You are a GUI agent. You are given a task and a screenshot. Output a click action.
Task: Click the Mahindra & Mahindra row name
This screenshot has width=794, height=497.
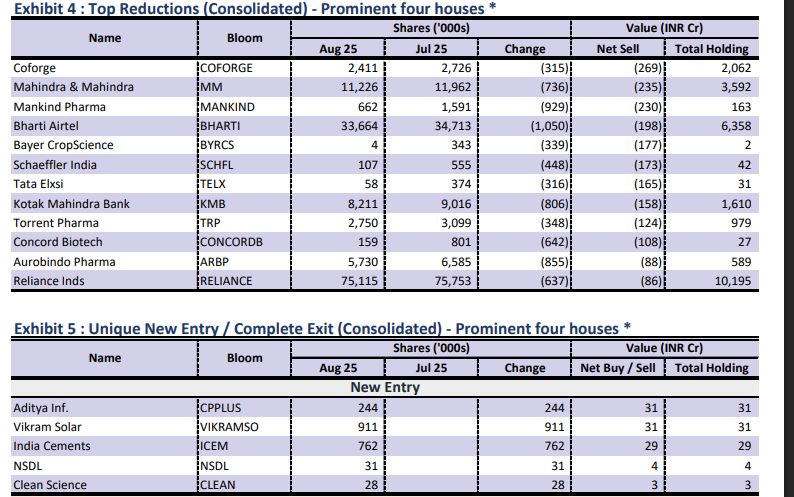pyautogui.click(x=73, y=87)
